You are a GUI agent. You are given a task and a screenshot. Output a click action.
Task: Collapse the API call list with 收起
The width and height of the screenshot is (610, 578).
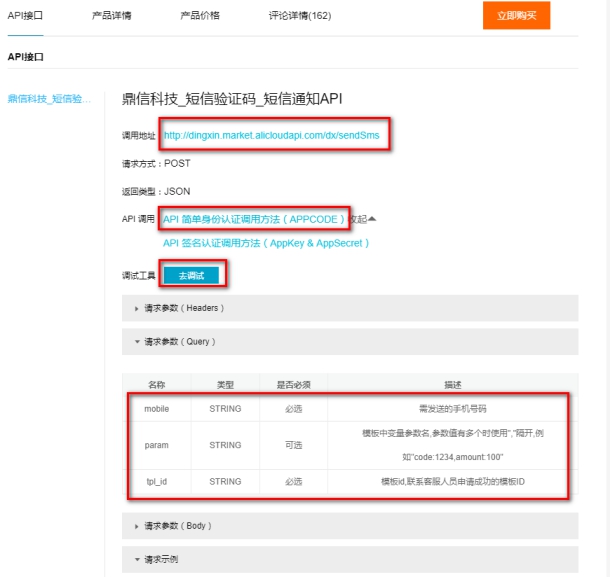pyautogui.click(x=363, y=219)
